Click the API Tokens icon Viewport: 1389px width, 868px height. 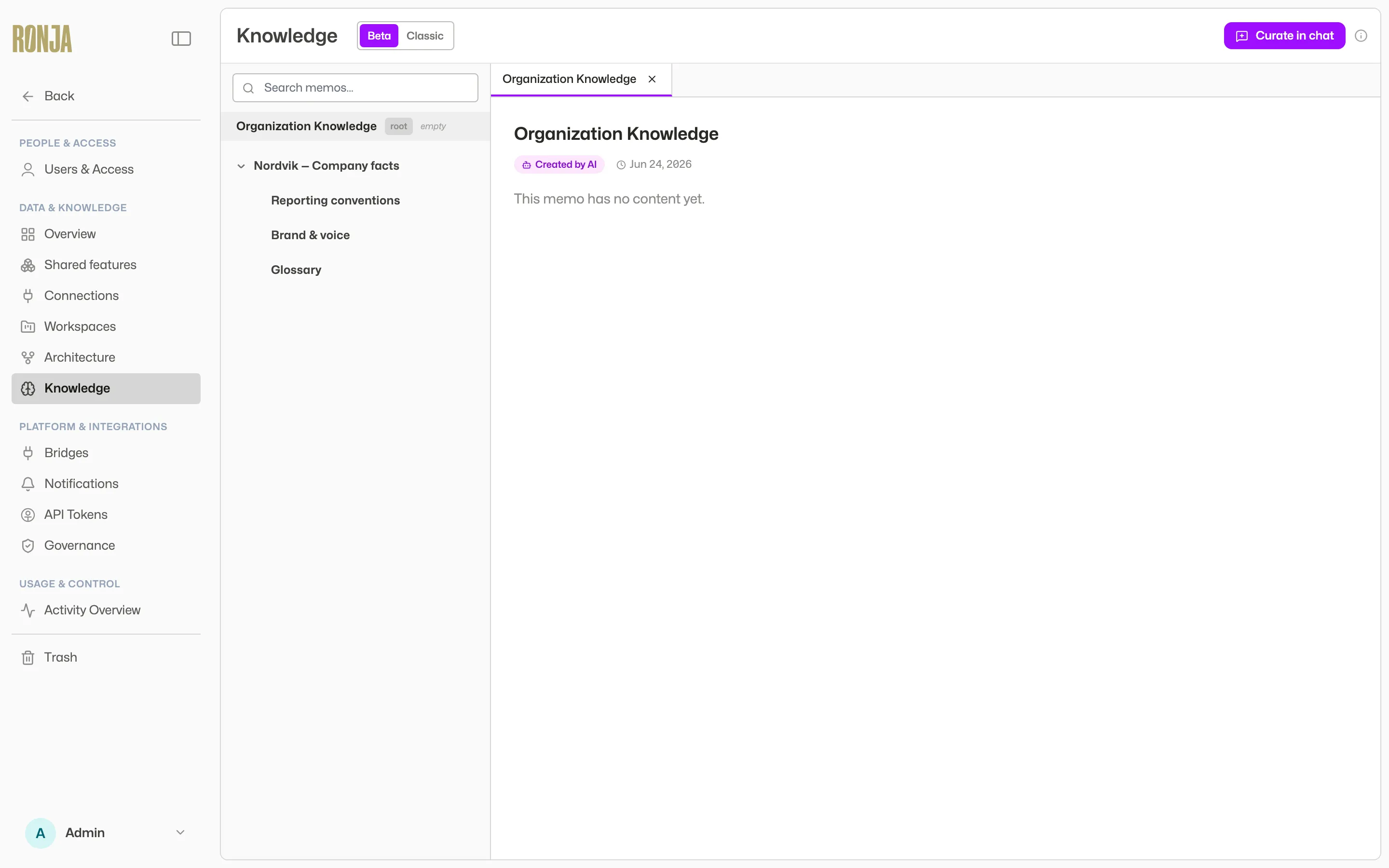point(27,515)
